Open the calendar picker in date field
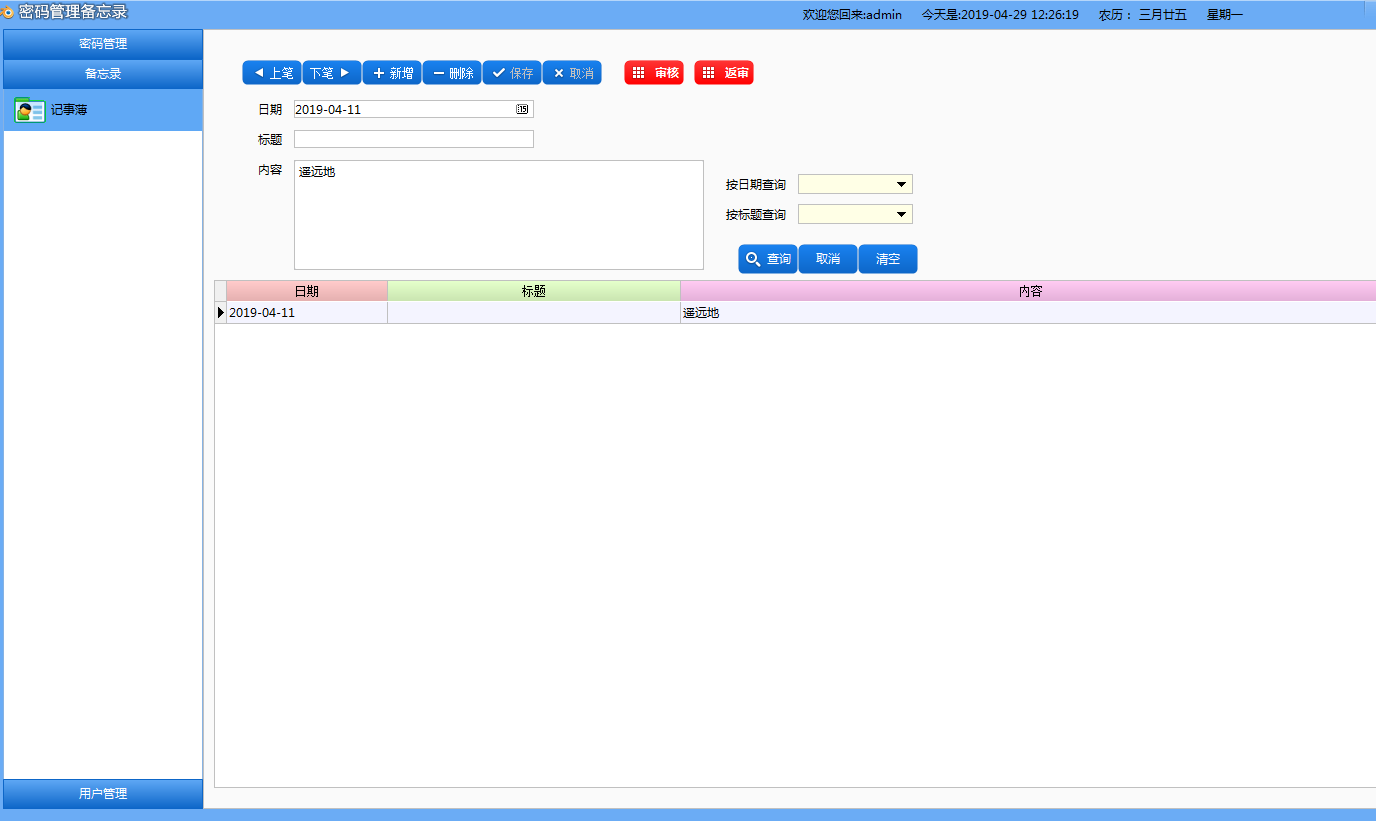 [522, 110]
